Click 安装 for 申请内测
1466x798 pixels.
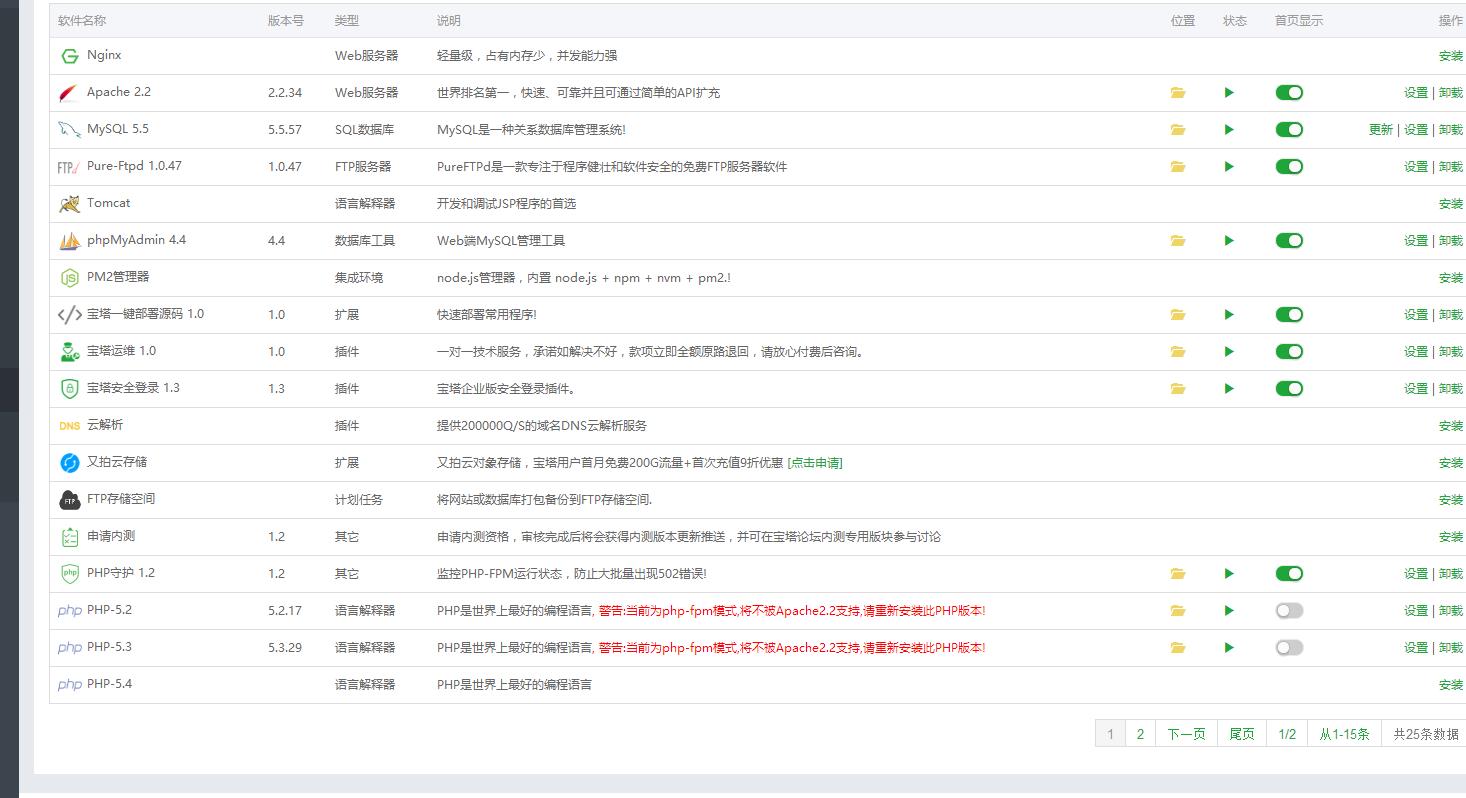[x=1451, y=537]
